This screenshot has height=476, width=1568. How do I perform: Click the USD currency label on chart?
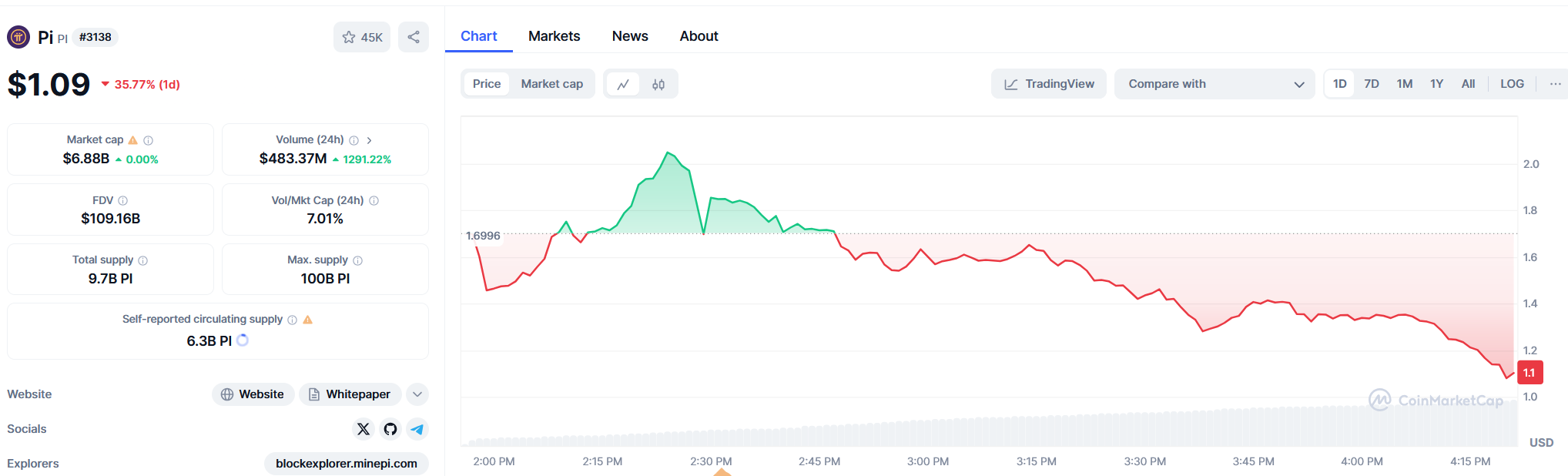(x=1541, y=442)
